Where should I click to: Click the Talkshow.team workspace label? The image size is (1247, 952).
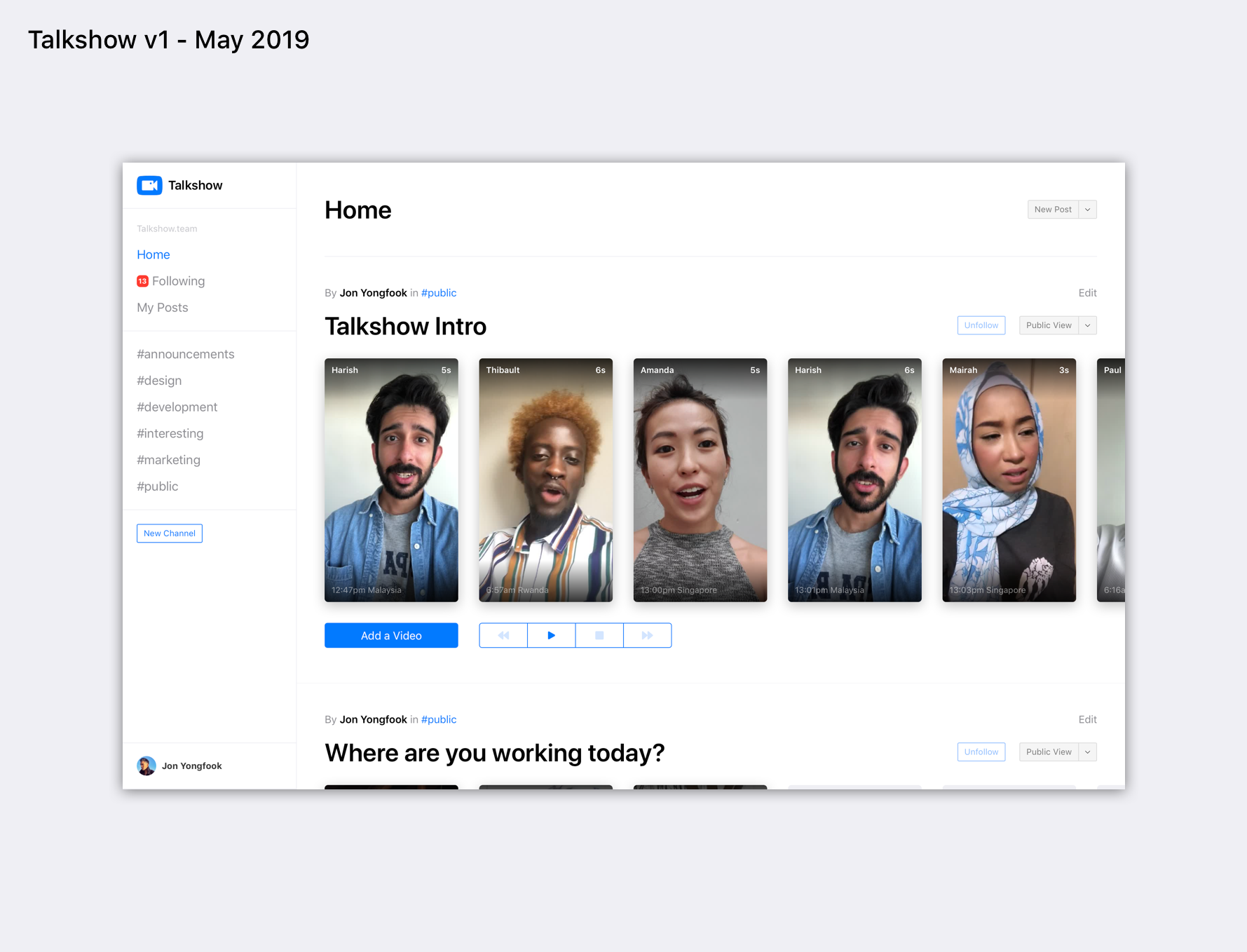click(167, 229)
